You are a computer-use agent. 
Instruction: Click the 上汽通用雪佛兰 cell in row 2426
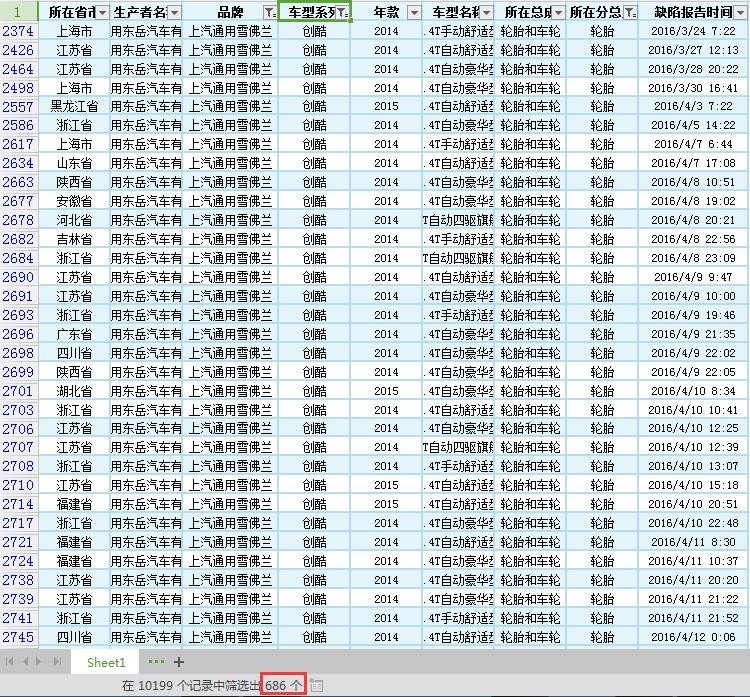pos(230,50)
